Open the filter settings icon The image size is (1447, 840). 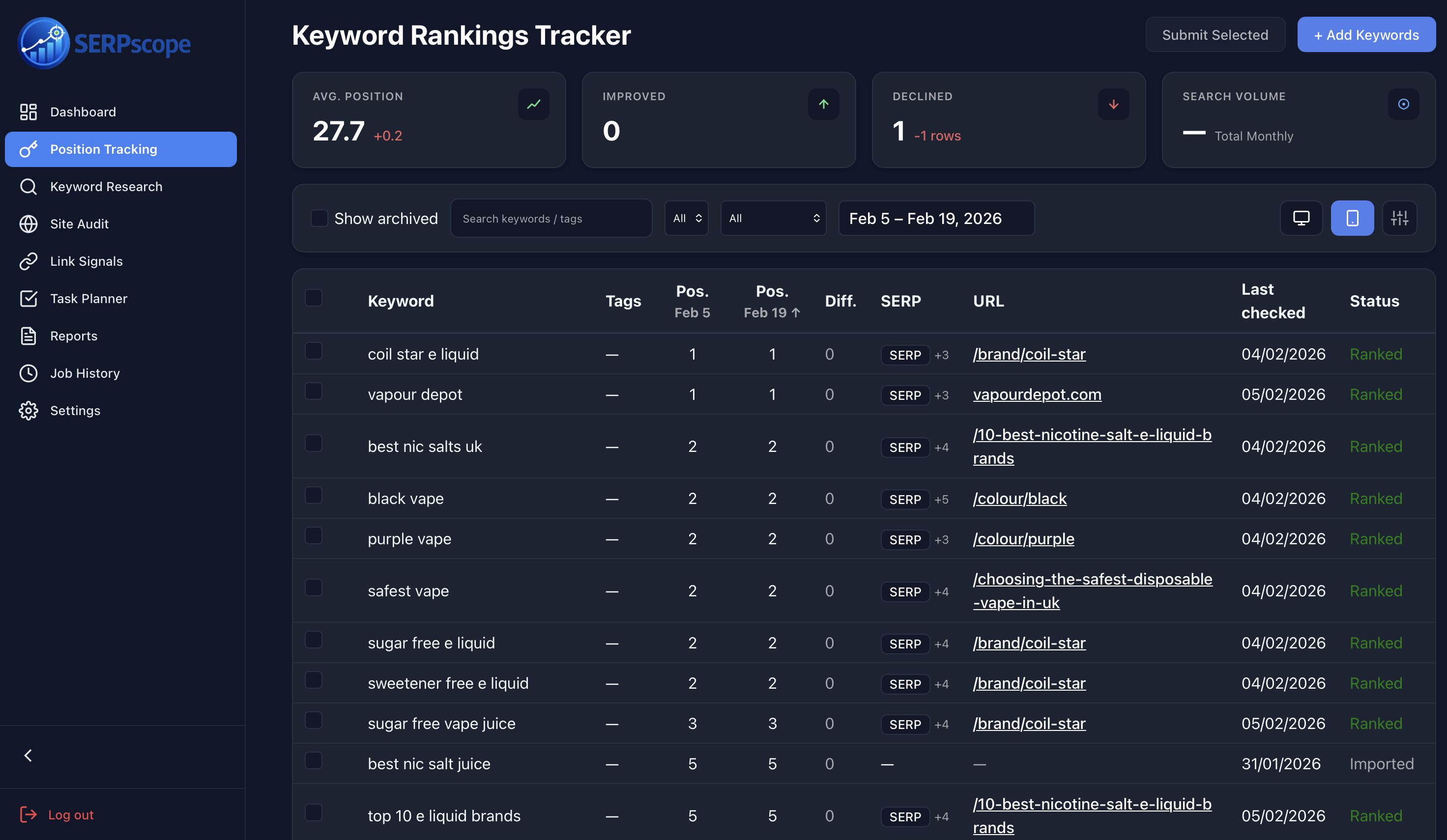1400,218
